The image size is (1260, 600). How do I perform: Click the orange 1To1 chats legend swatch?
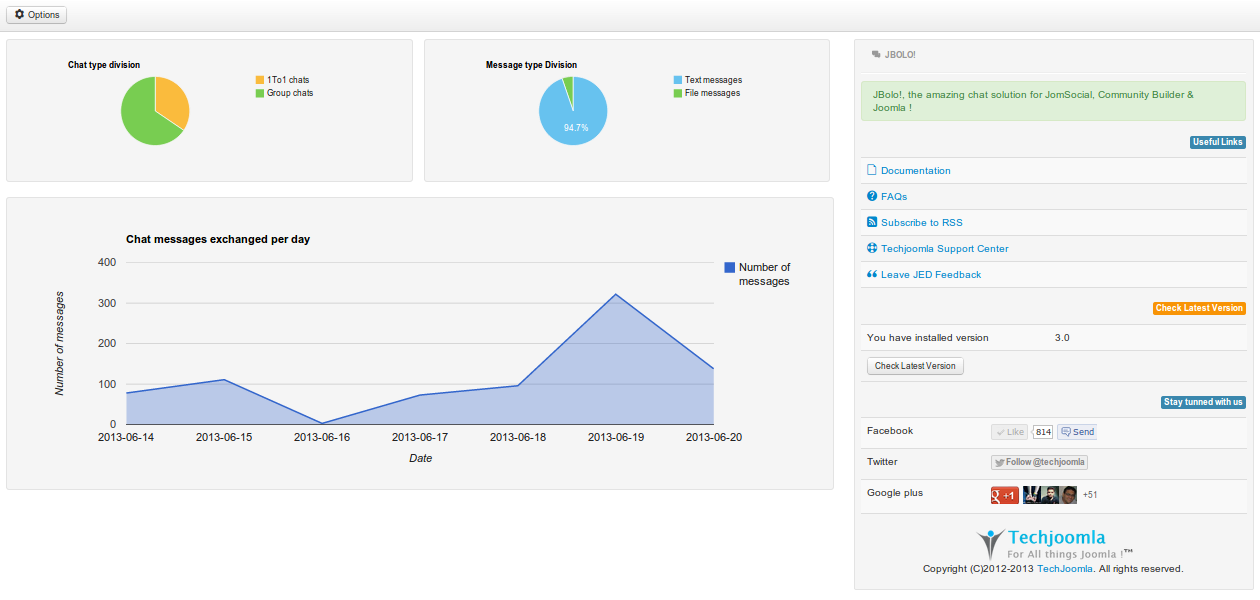point(260,80)
